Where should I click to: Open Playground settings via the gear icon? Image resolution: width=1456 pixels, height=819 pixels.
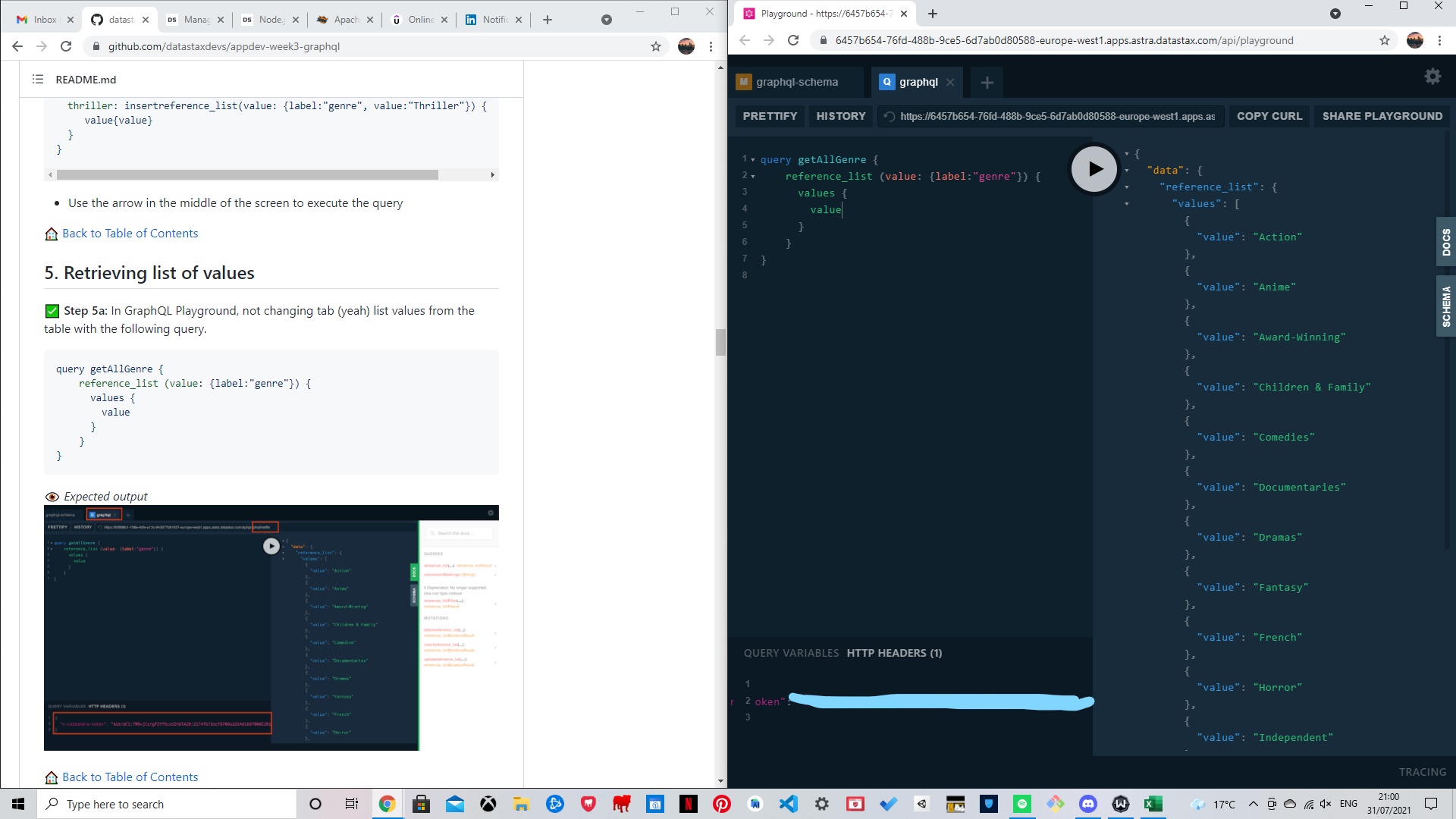1432,76
